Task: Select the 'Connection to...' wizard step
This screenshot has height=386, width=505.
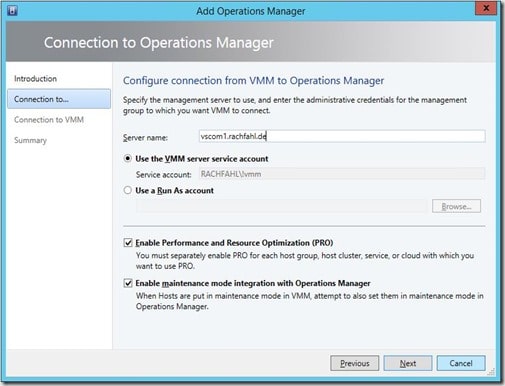Action: click(x=59, y=99)
